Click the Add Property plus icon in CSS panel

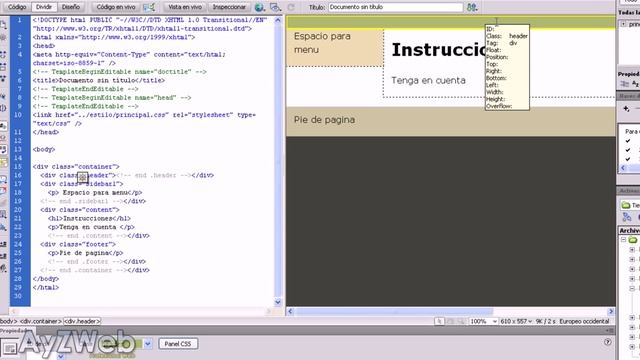click(626, 109)
